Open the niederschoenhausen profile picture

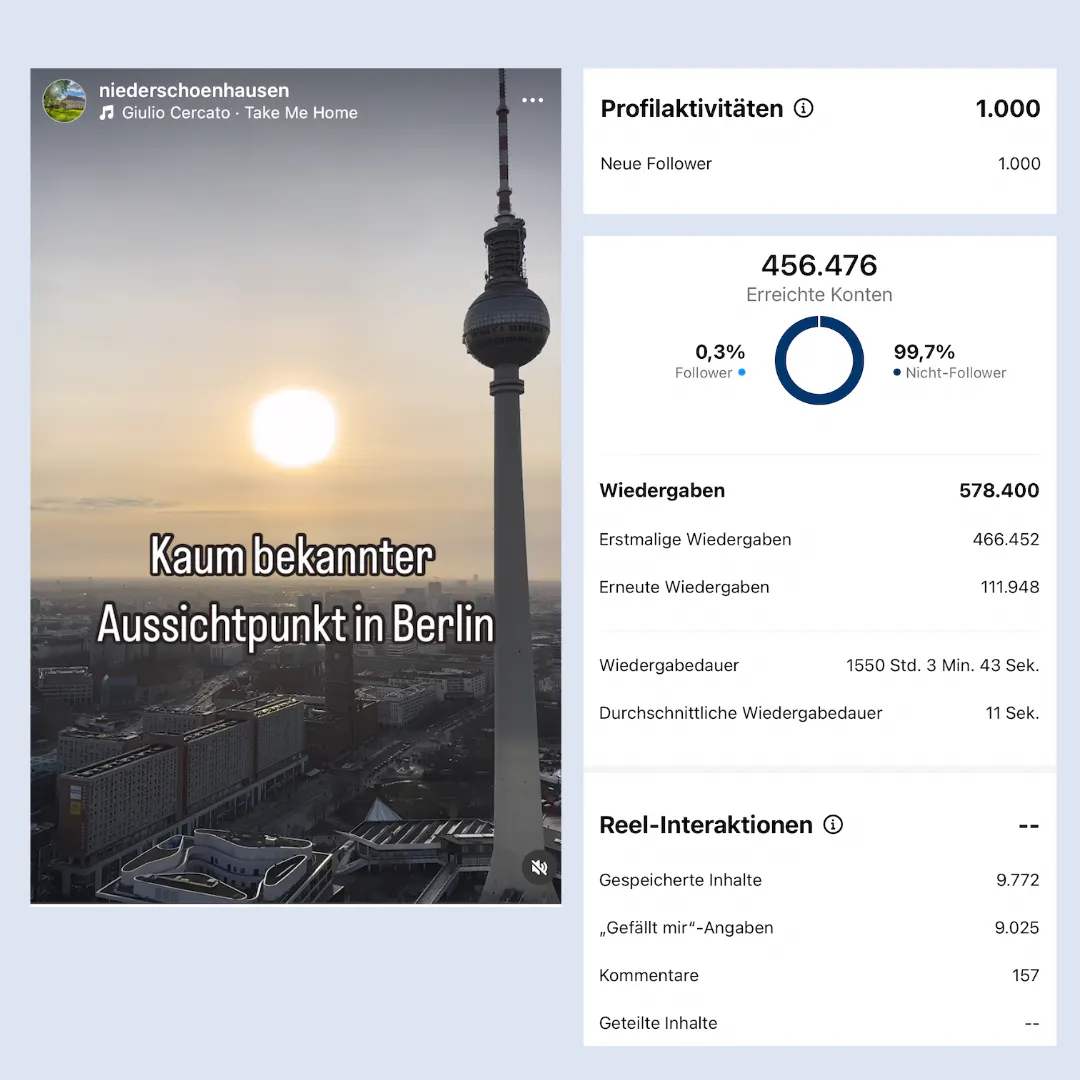point(64,101)
